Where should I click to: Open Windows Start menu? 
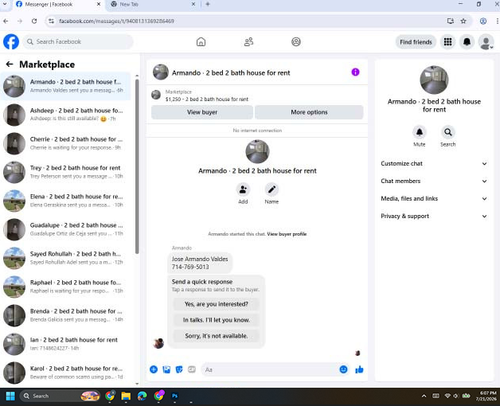click(10, 396)
